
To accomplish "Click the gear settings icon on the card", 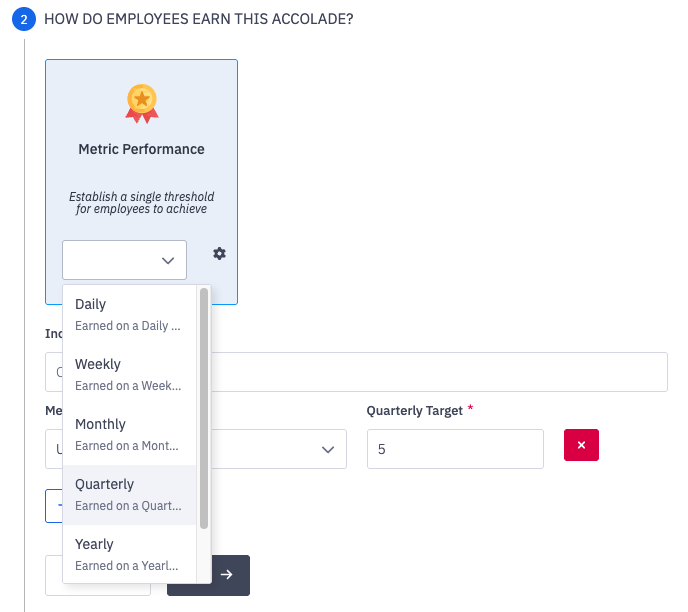I will point(219,254).
